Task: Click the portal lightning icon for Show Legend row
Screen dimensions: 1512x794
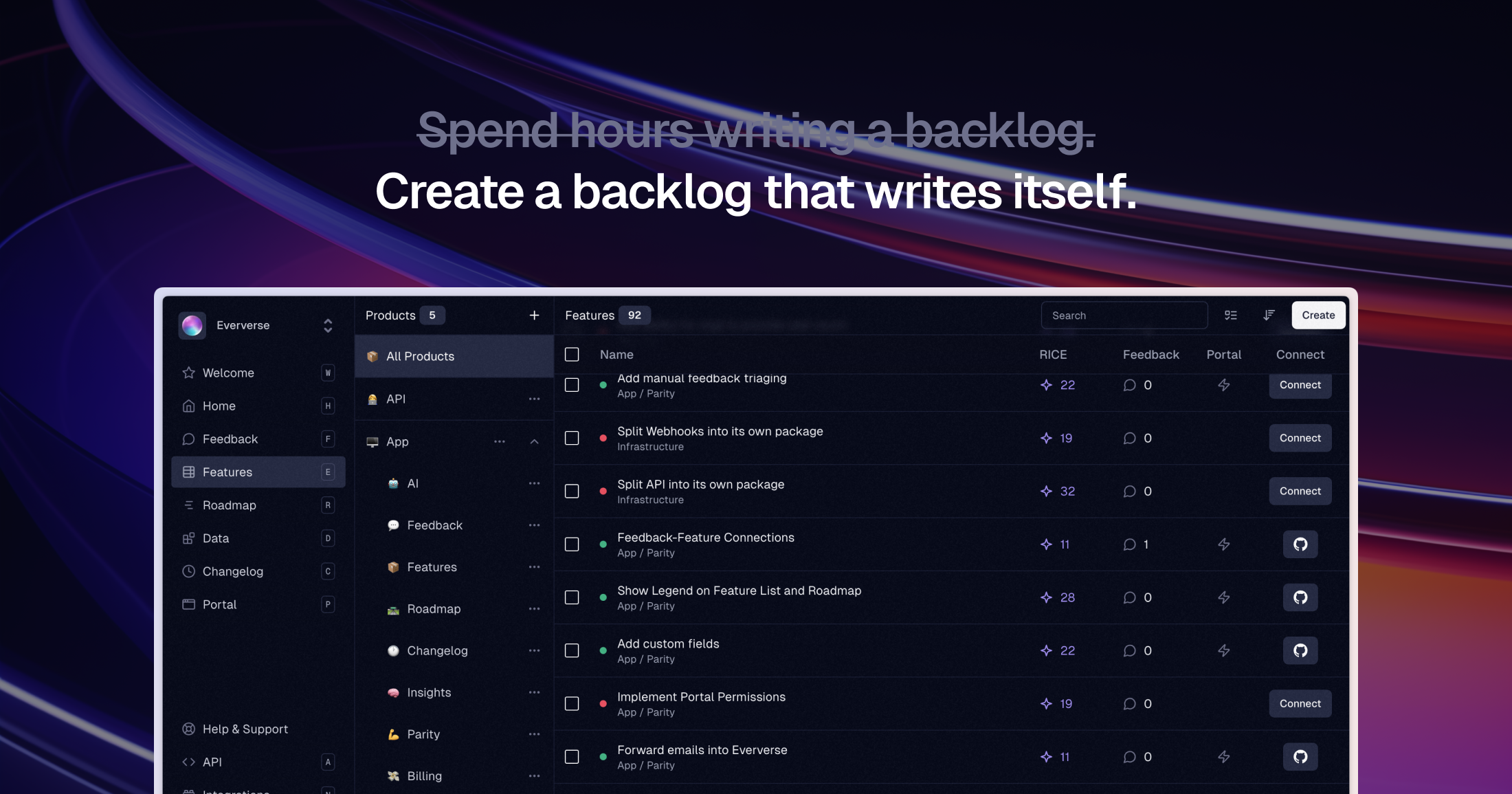Action: click(1223, 597)
